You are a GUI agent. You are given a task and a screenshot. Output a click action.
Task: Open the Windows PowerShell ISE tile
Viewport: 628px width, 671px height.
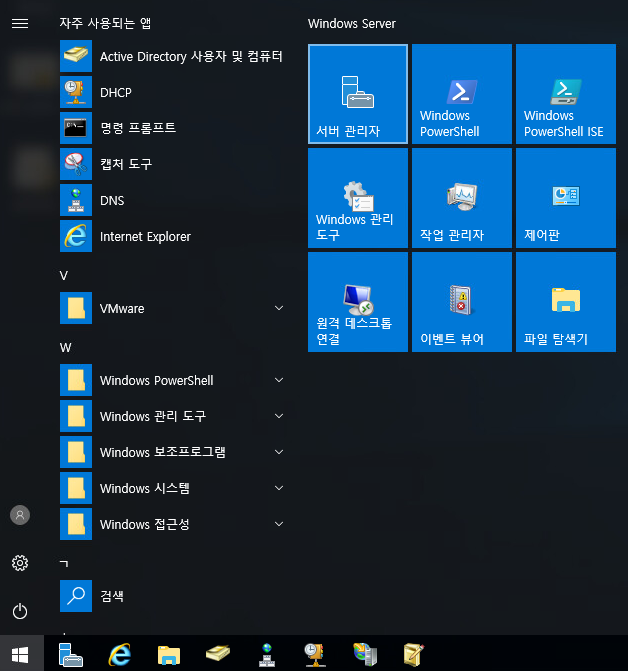566,94
